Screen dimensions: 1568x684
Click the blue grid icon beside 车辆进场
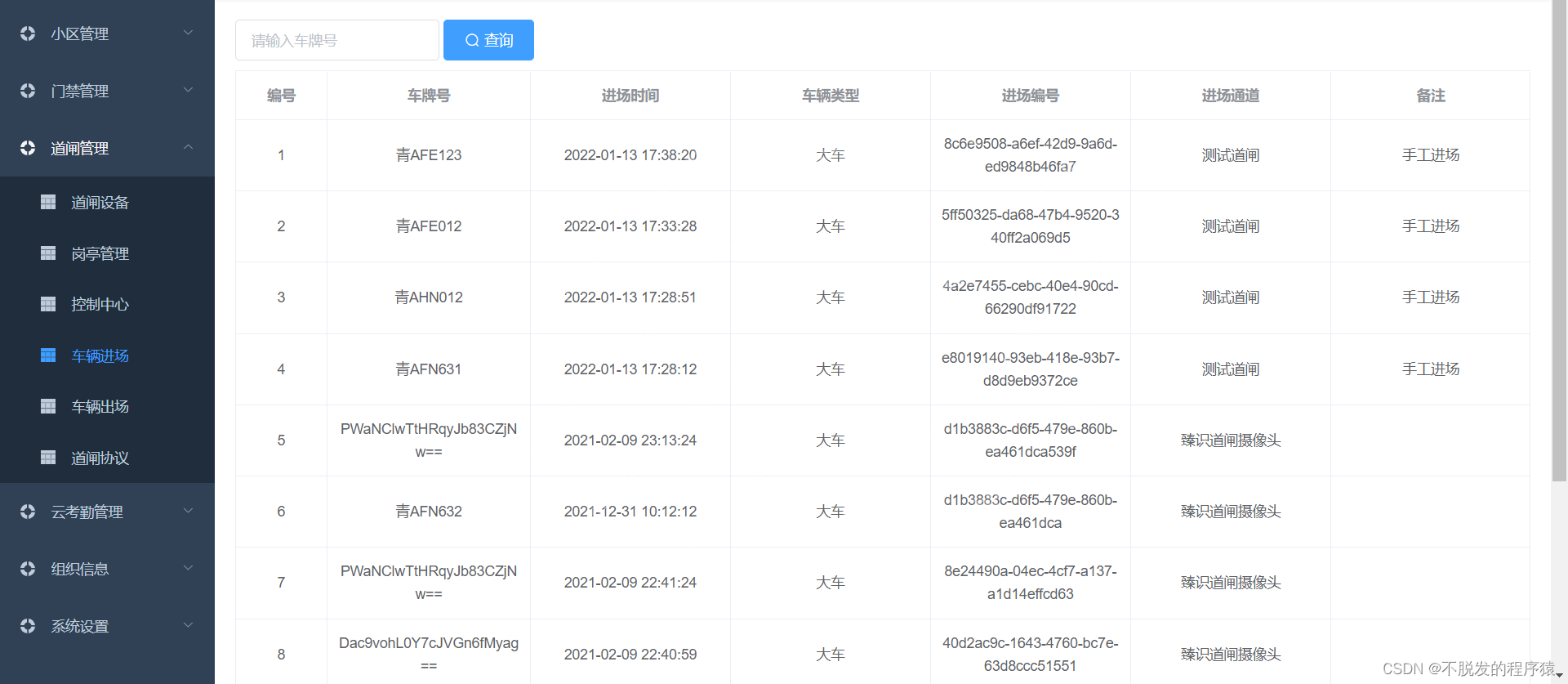(48, 355)
